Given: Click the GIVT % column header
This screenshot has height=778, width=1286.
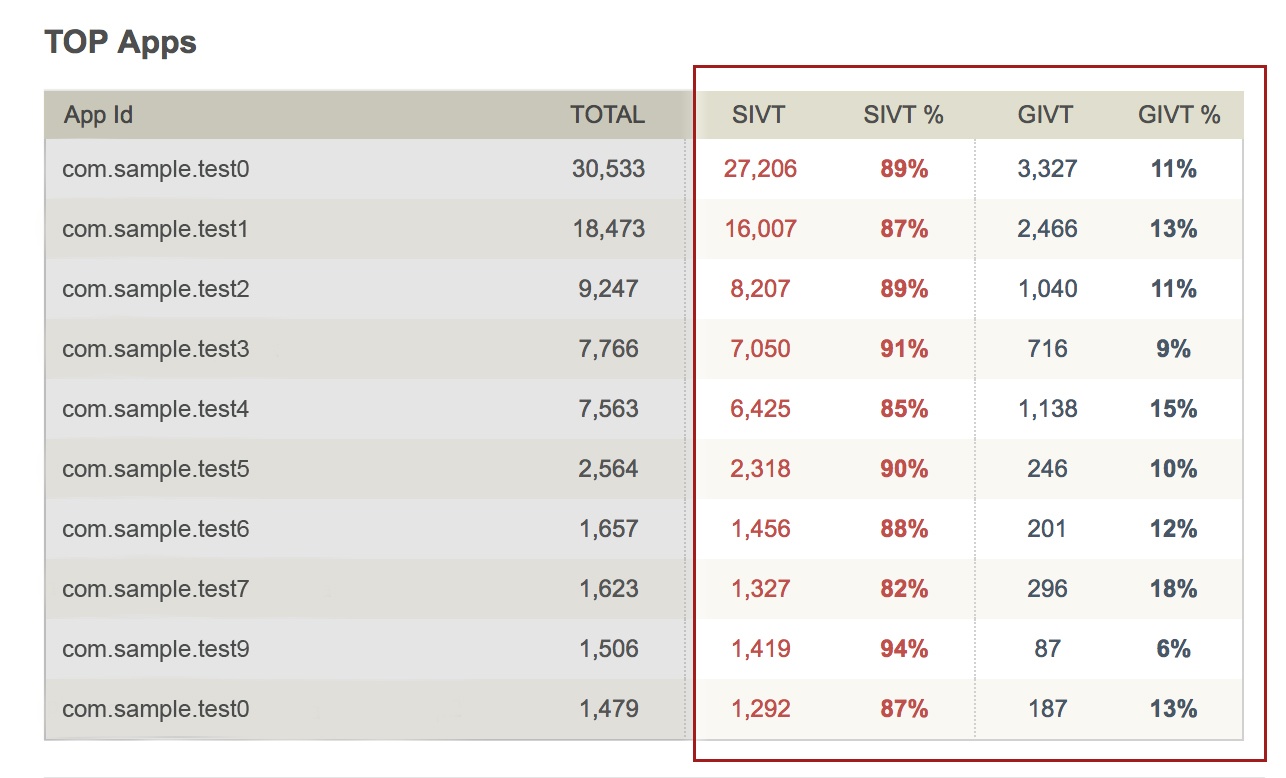Looking at the screenshot, I should pos(1179,115).
